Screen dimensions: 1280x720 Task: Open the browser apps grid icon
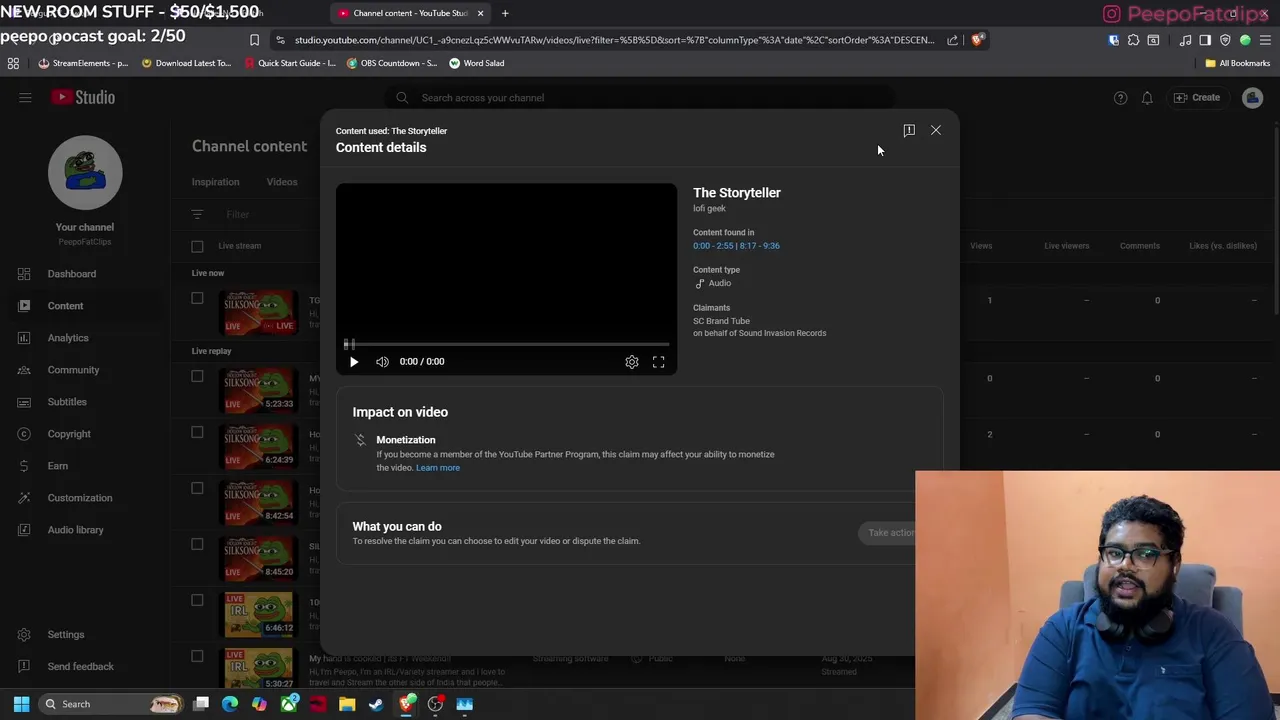(x=13, y=63)
